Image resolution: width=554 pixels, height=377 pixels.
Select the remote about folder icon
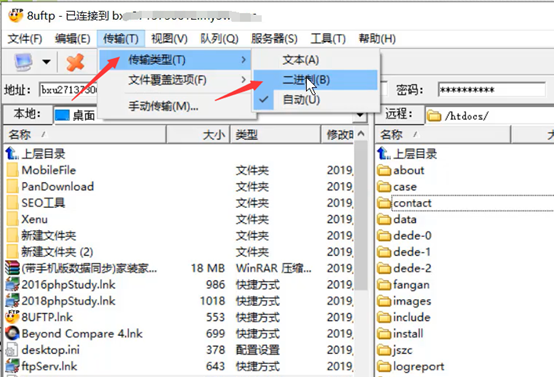384,170
